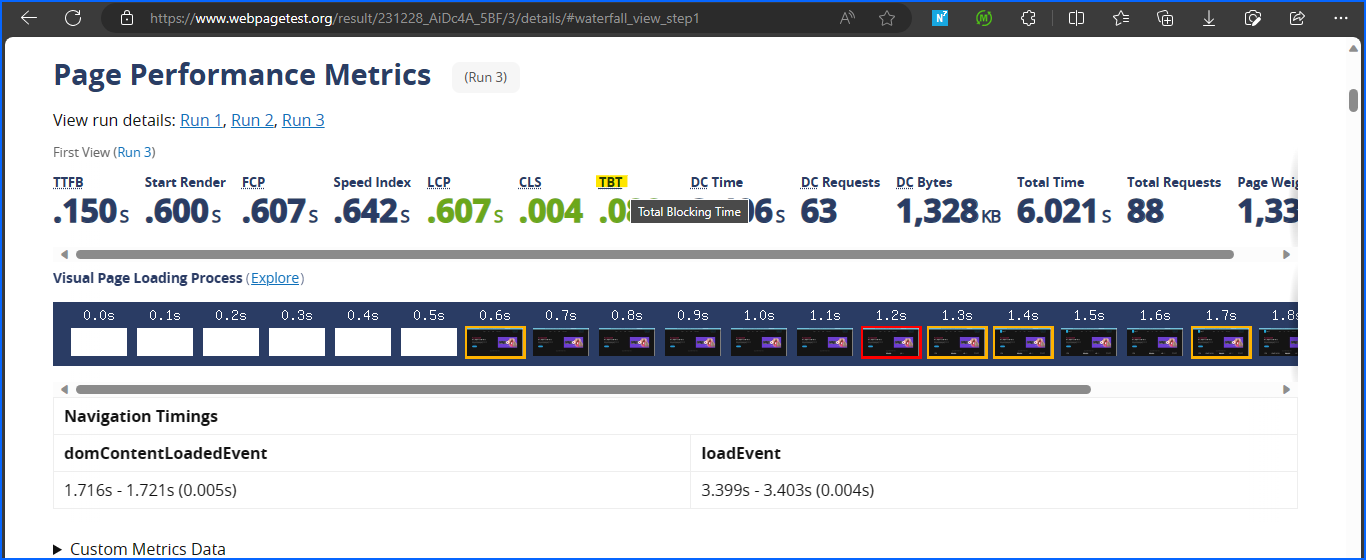This screenshot has height=560, width=1366.
Task: Toggle the Split screen icon
Action: (x=1077, y=18)
